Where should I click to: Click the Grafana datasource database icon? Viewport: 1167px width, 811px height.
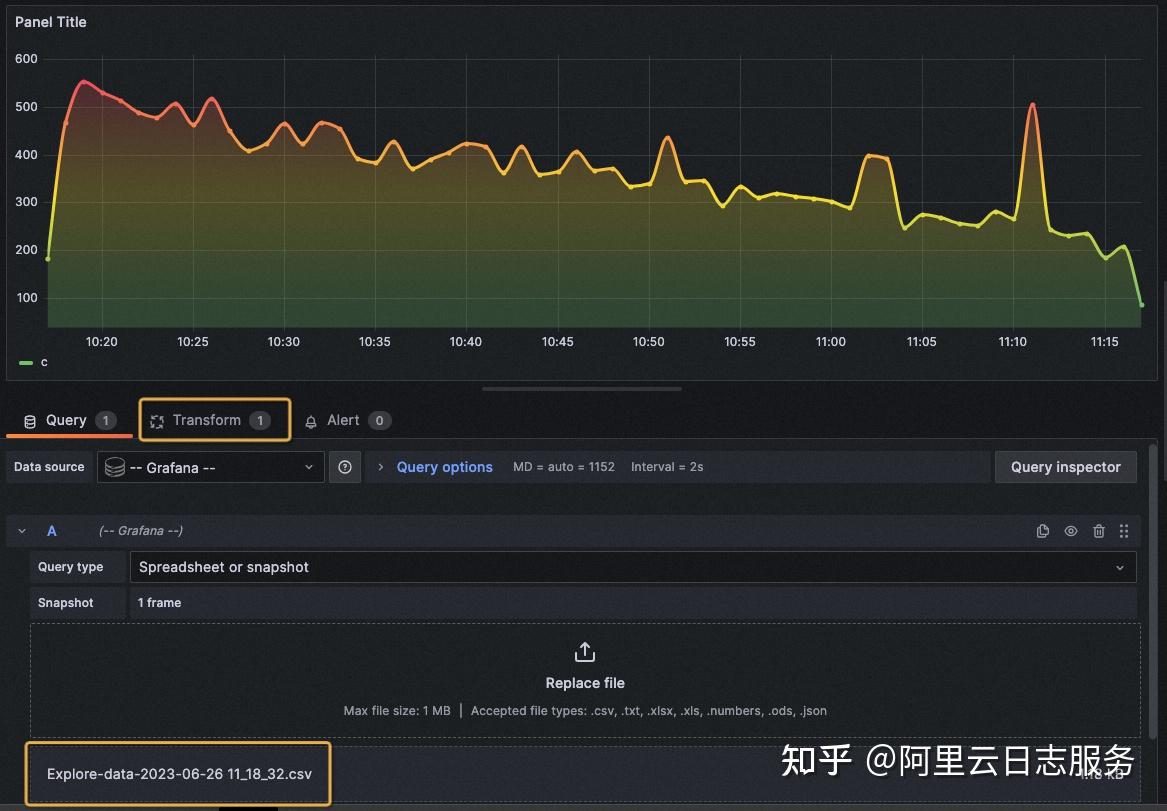coord(114,467)
